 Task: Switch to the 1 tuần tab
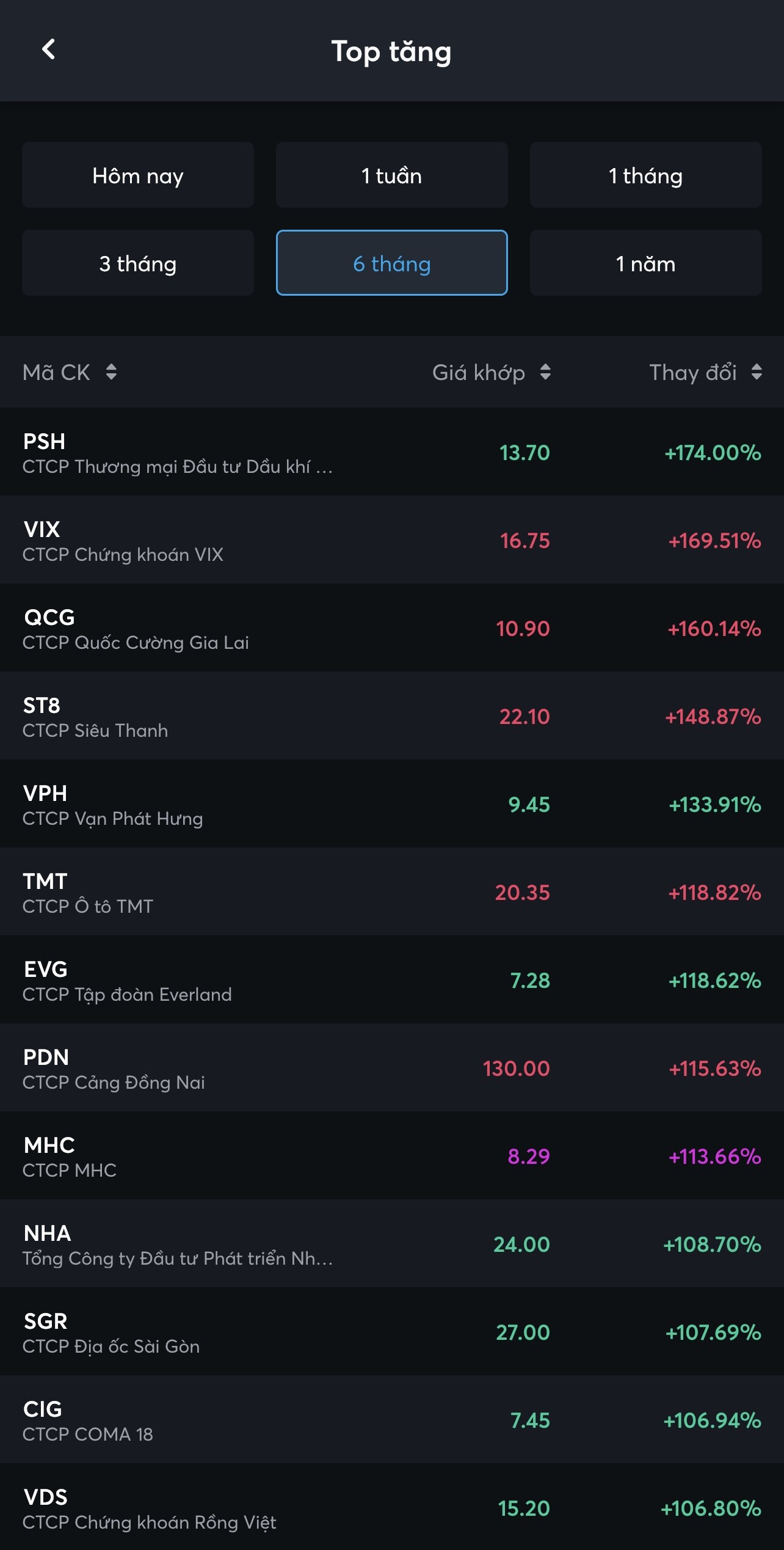pyautogui.click(x=391, y=175)
